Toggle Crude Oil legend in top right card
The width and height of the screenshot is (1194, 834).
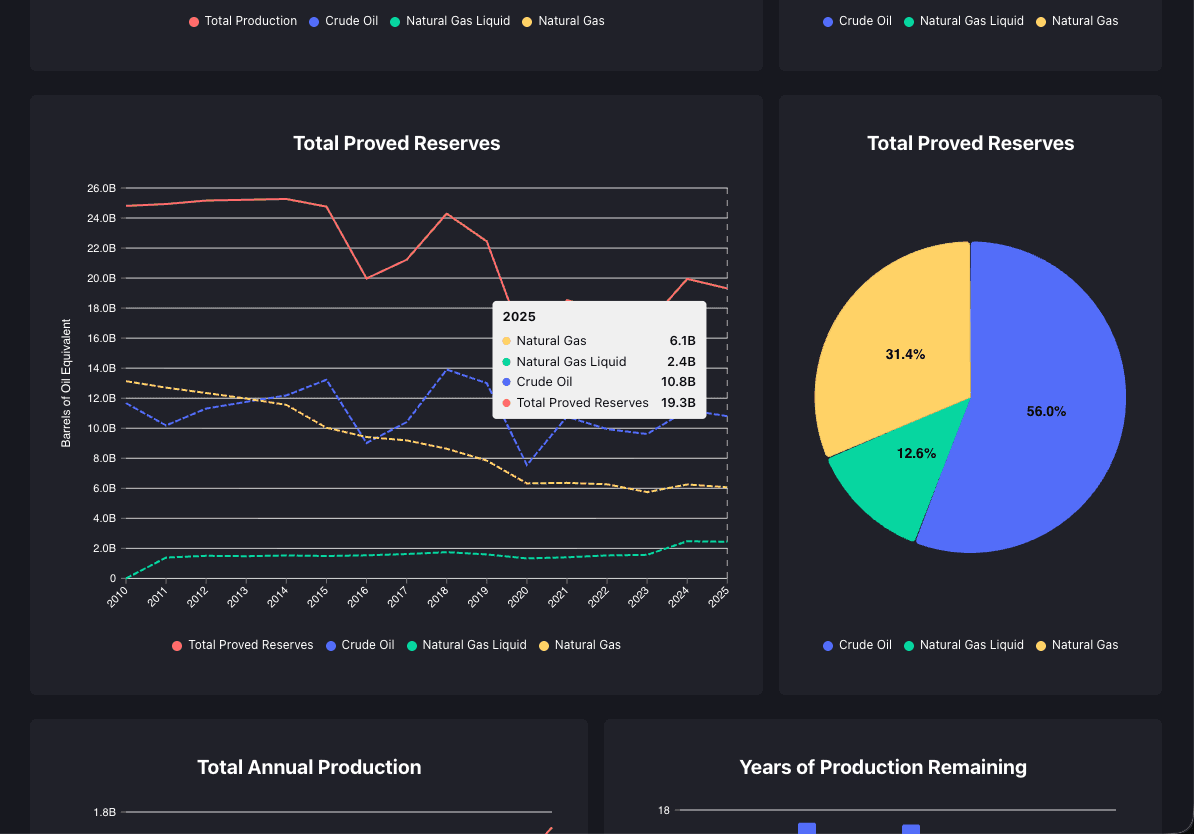pos(857,21)
